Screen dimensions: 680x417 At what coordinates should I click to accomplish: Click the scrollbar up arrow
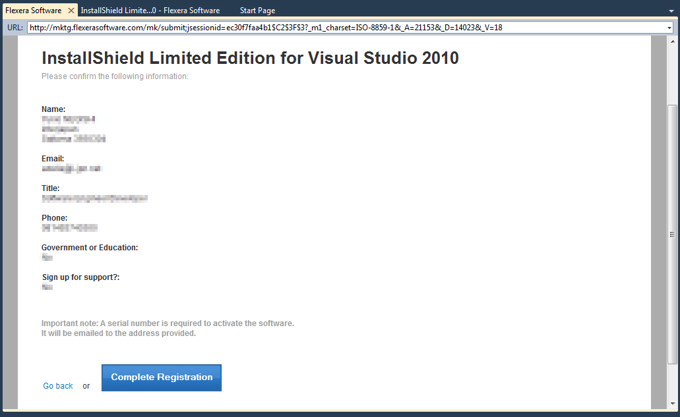click(x=673, y=42)
